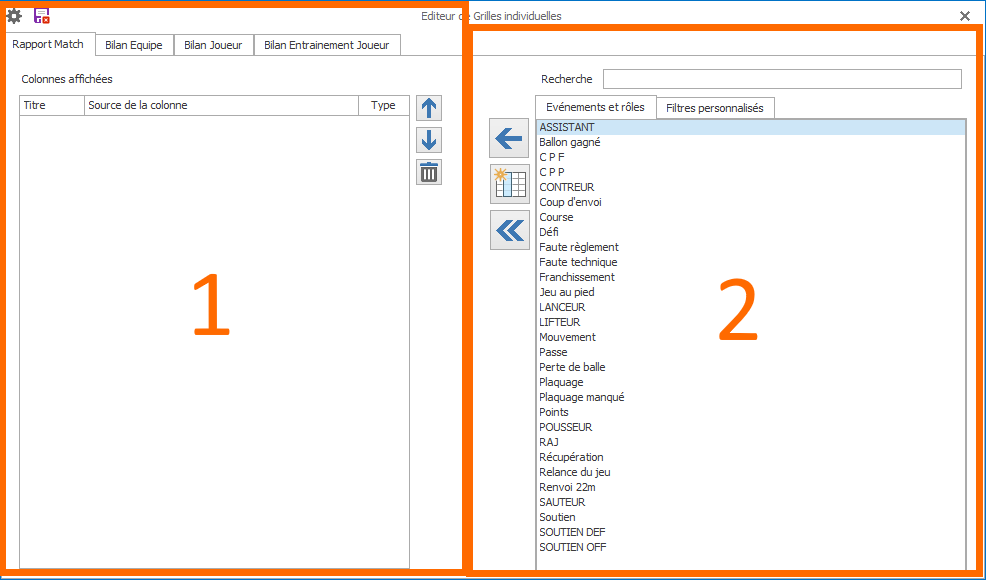Viewport: 986px width, 580px height.
Task: Select Plaquage manqué list entry
Action: (581, 397)
